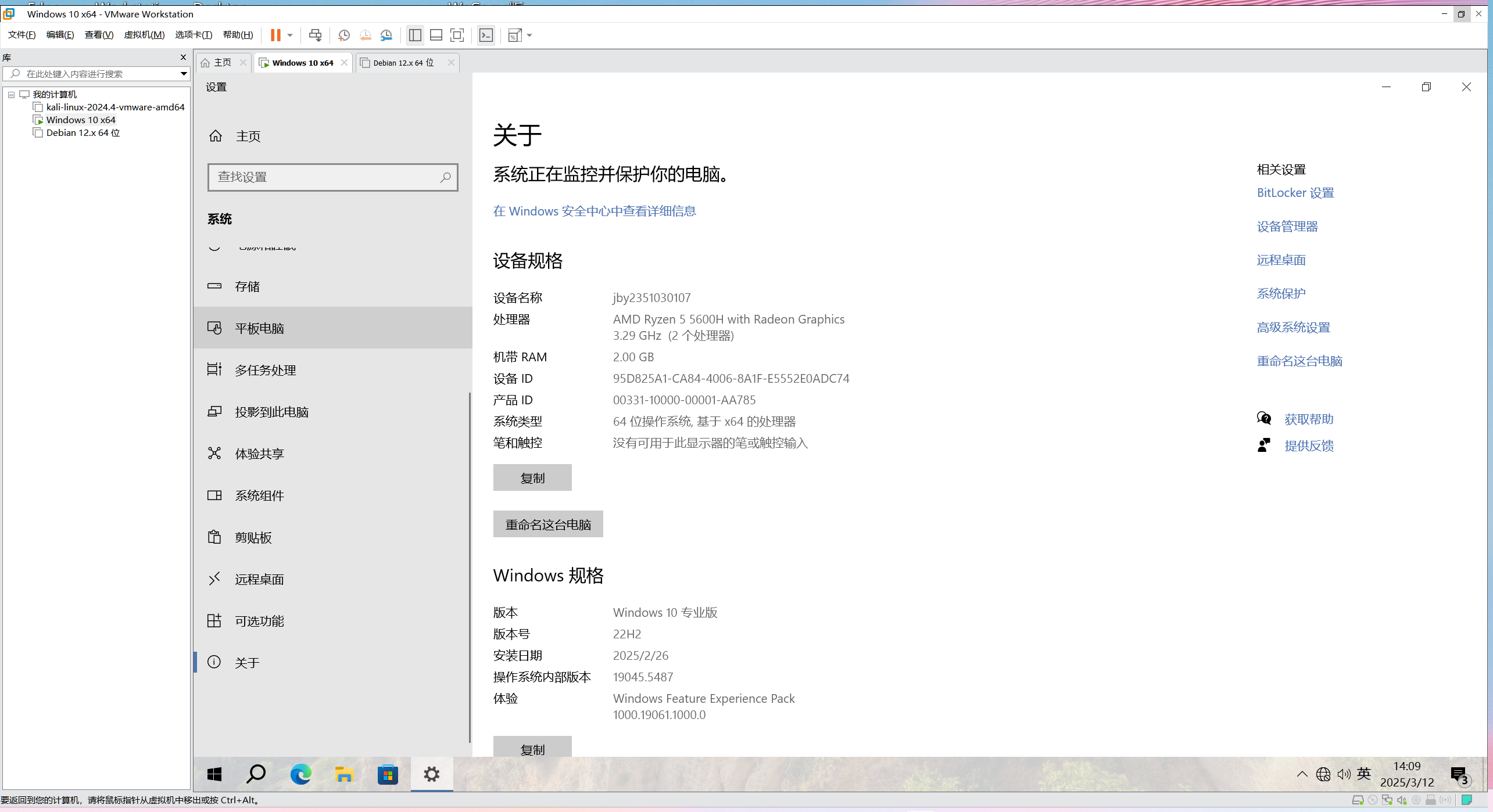Launch Microsoft Edge from the guest taskbar
Screen dimensions: 1493x812
pos(300,774)
